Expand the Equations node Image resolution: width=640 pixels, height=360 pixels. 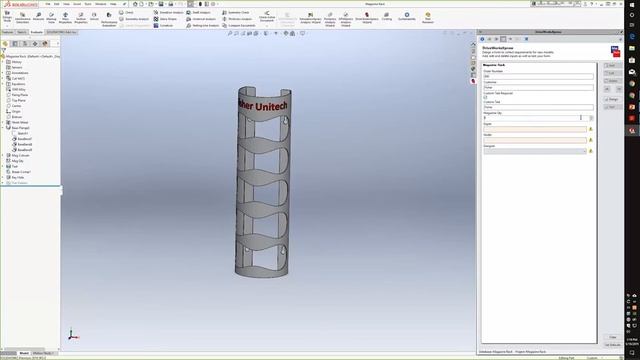pyautogui.click(x=3, y=84)
